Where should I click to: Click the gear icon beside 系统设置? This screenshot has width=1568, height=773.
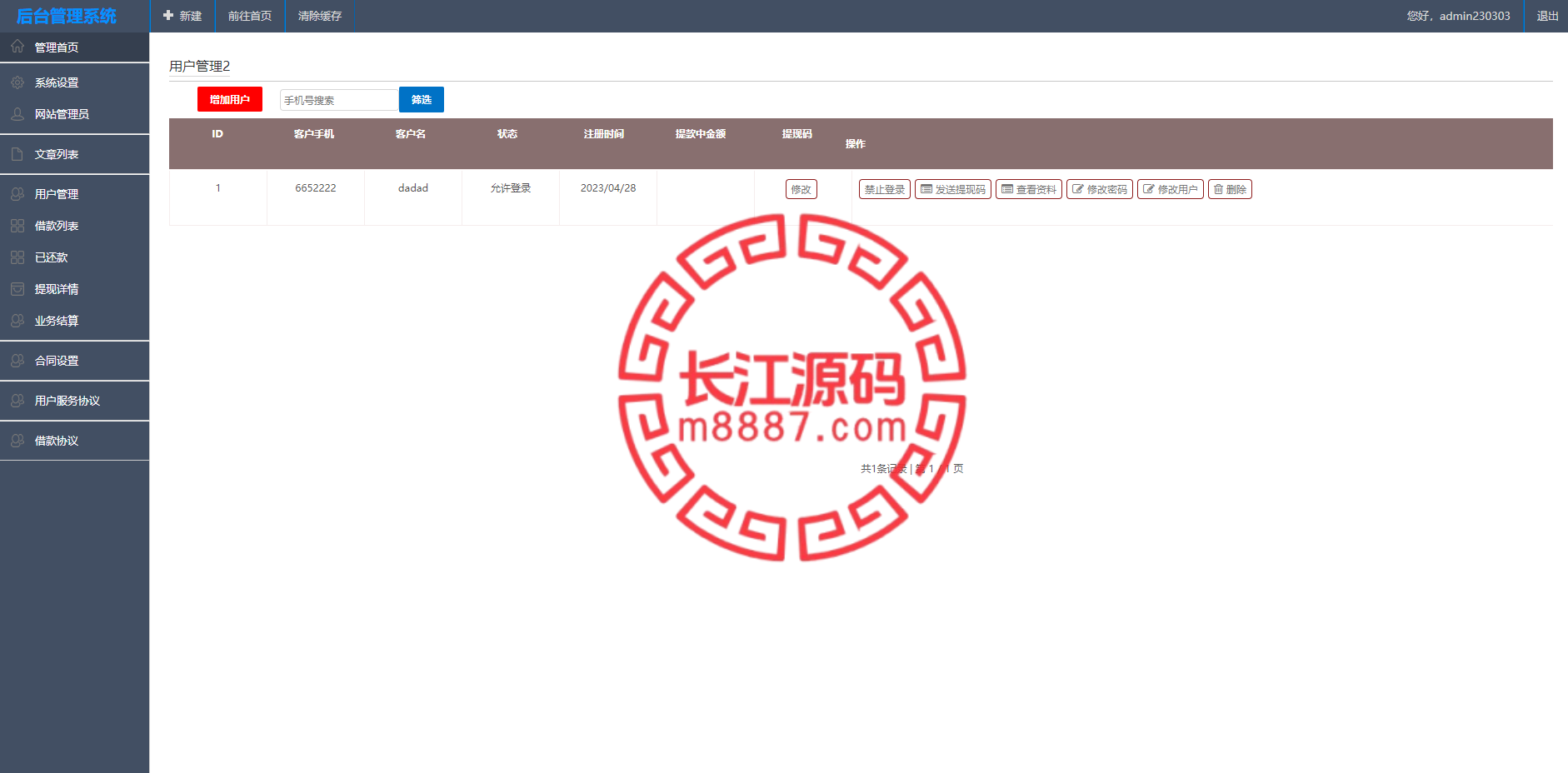[x=17, y=82]
